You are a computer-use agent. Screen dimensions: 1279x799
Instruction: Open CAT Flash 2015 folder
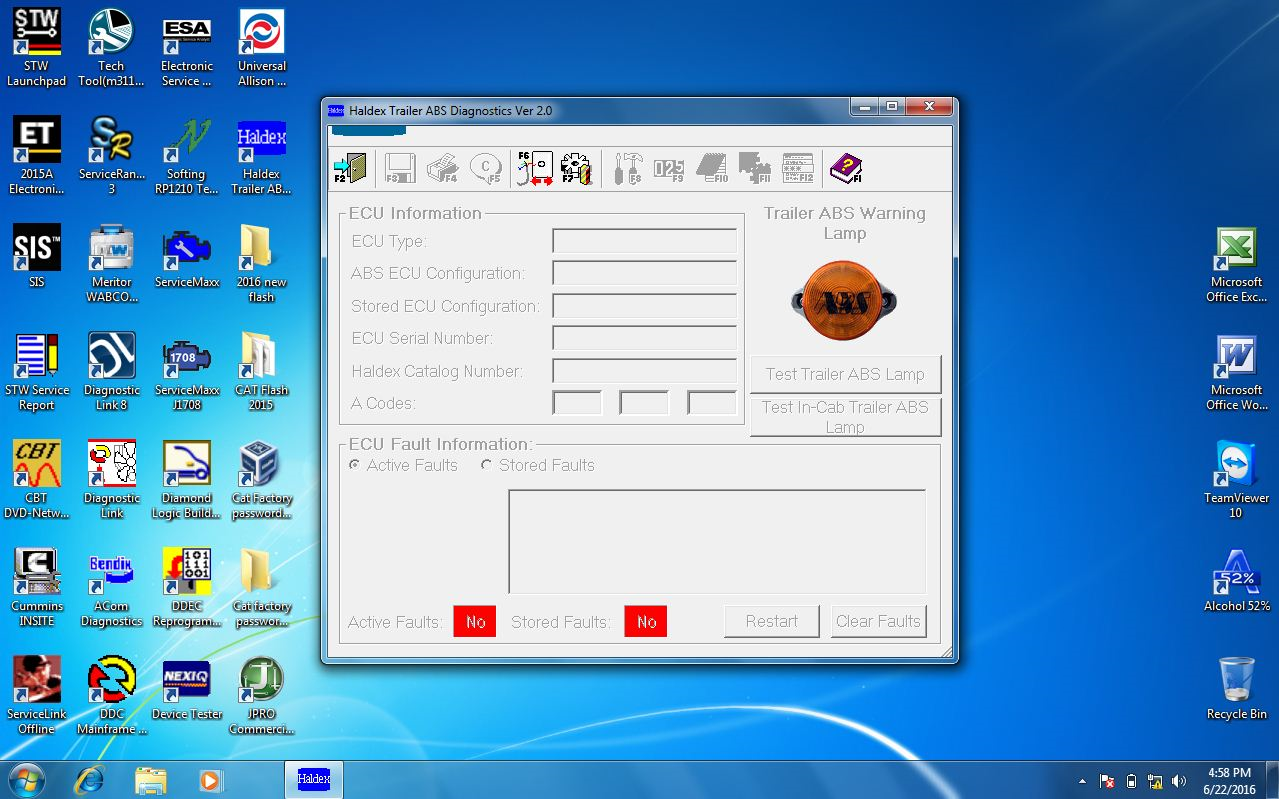coord(262,372)
